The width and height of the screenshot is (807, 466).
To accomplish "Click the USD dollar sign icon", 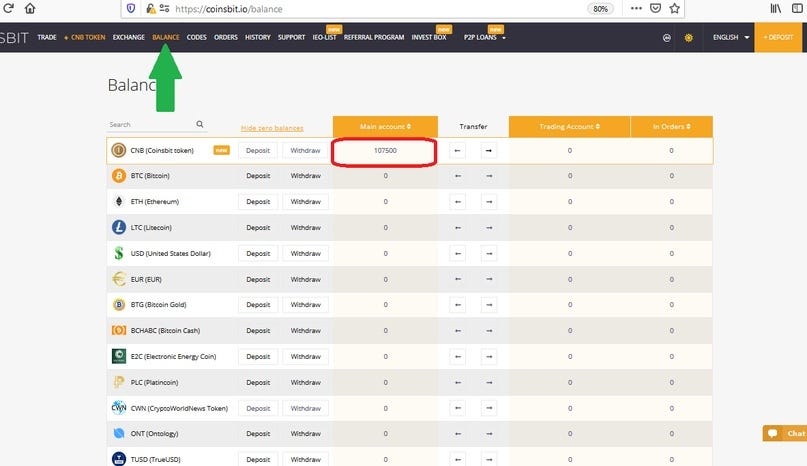I will [x=119, y=253].
